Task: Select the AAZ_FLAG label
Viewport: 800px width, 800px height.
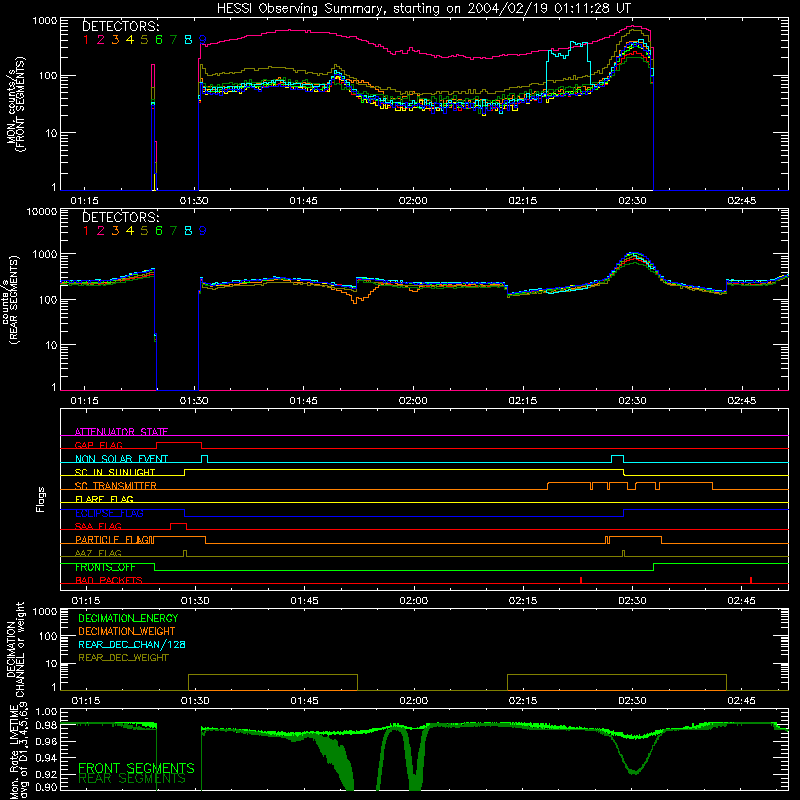Action: tap(98, 553)
